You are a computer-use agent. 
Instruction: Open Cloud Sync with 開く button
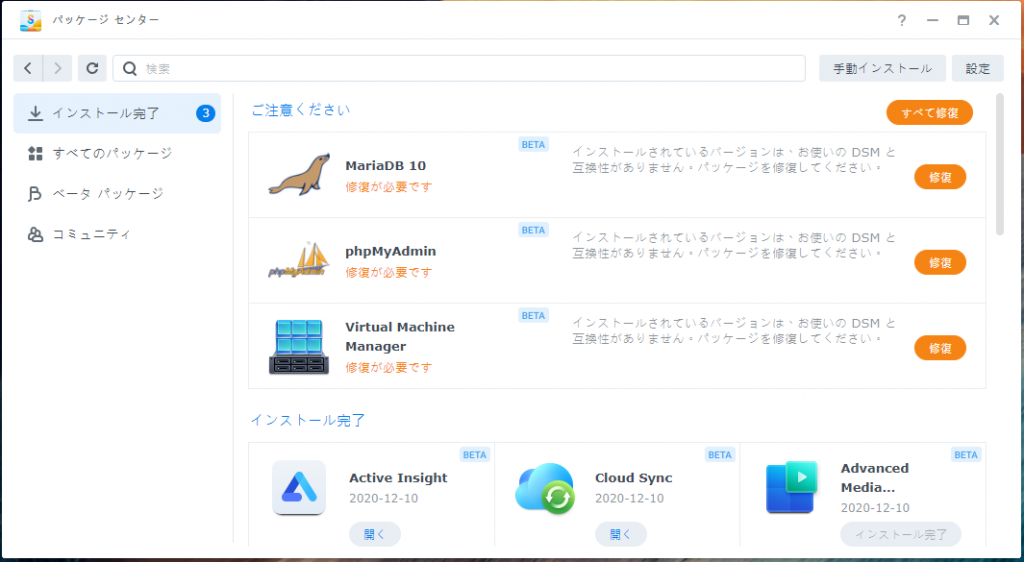tap(620, 534)
